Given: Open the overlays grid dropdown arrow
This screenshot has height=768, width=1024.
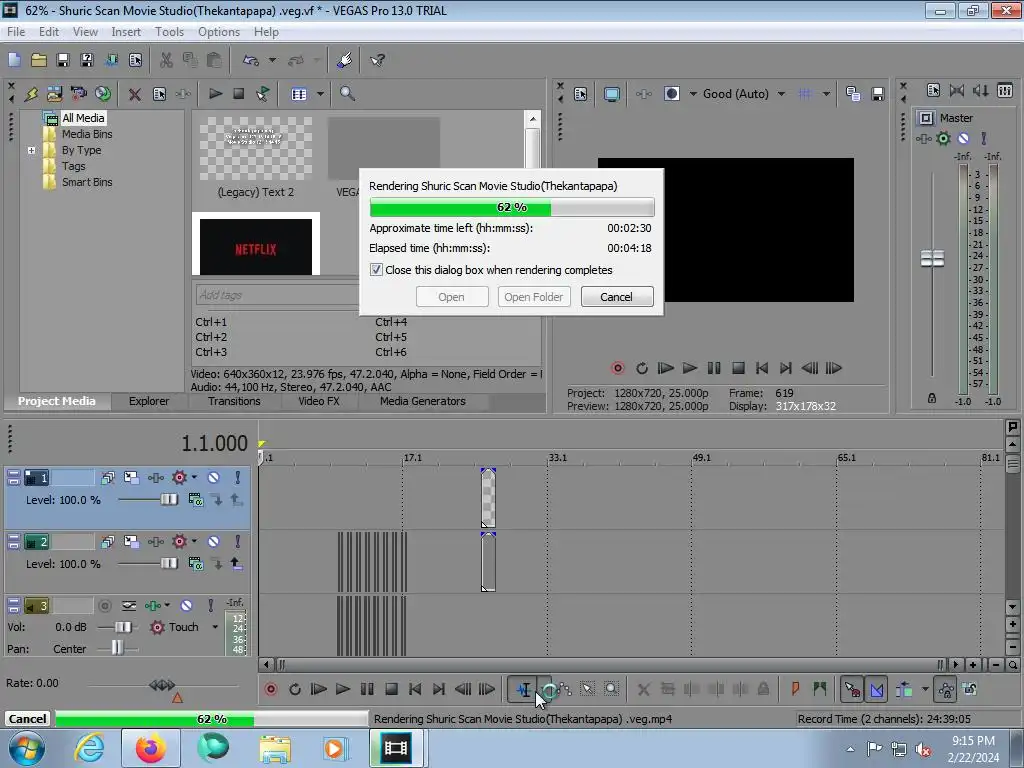Looking at the screenshot, I should [x=826, y=94].
